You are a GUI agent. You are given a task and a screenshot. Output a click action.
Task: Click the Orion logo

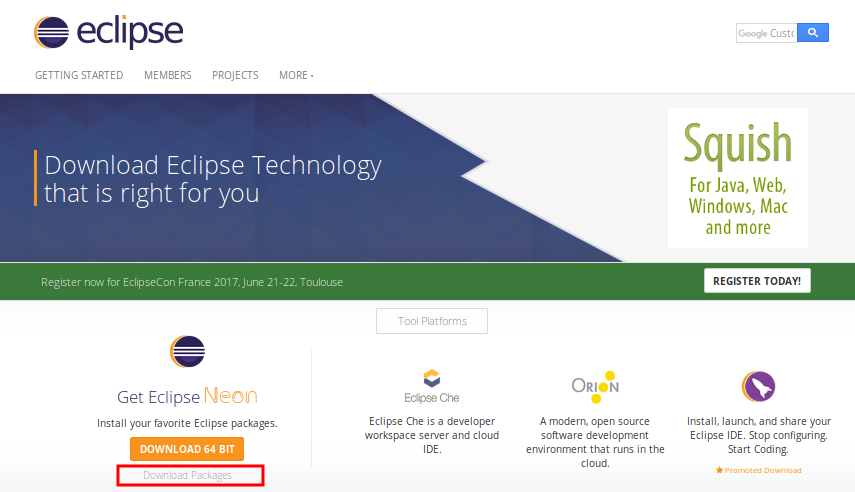point(595,387)
